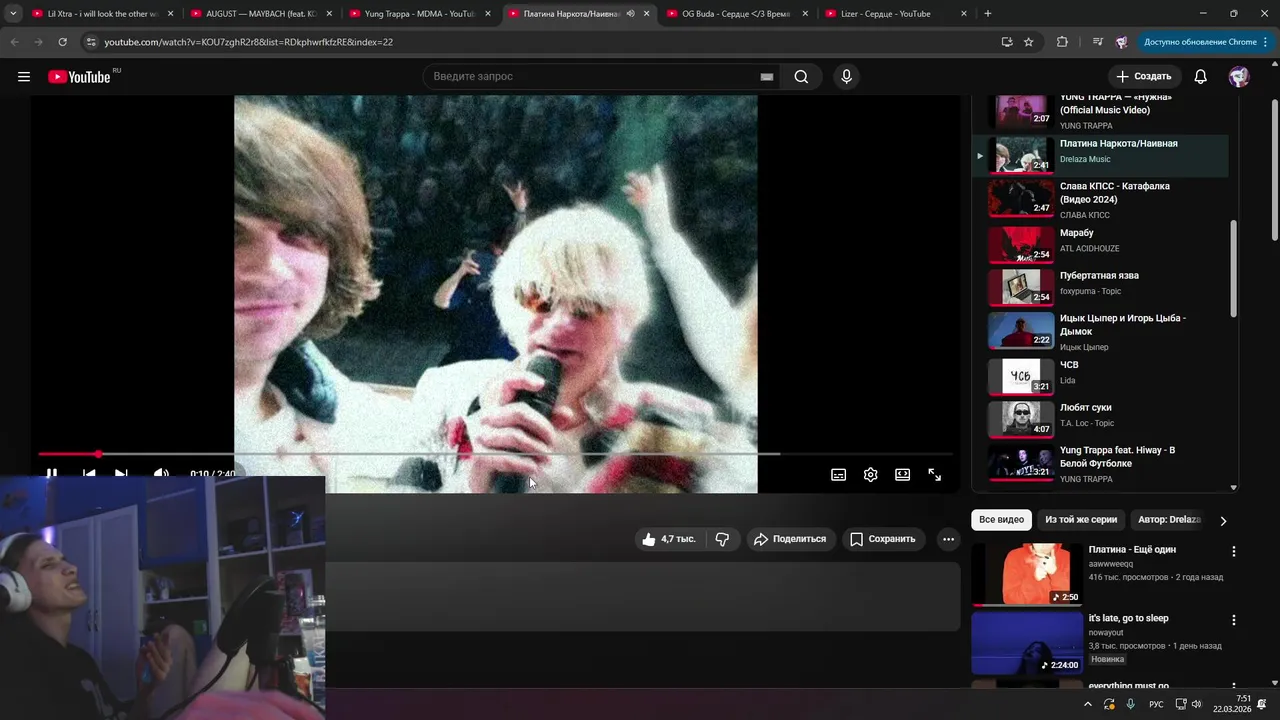Viewport: 1280px width, 720px height.
Task: Click the YouTube URL address bar
Action: [540, 42]
